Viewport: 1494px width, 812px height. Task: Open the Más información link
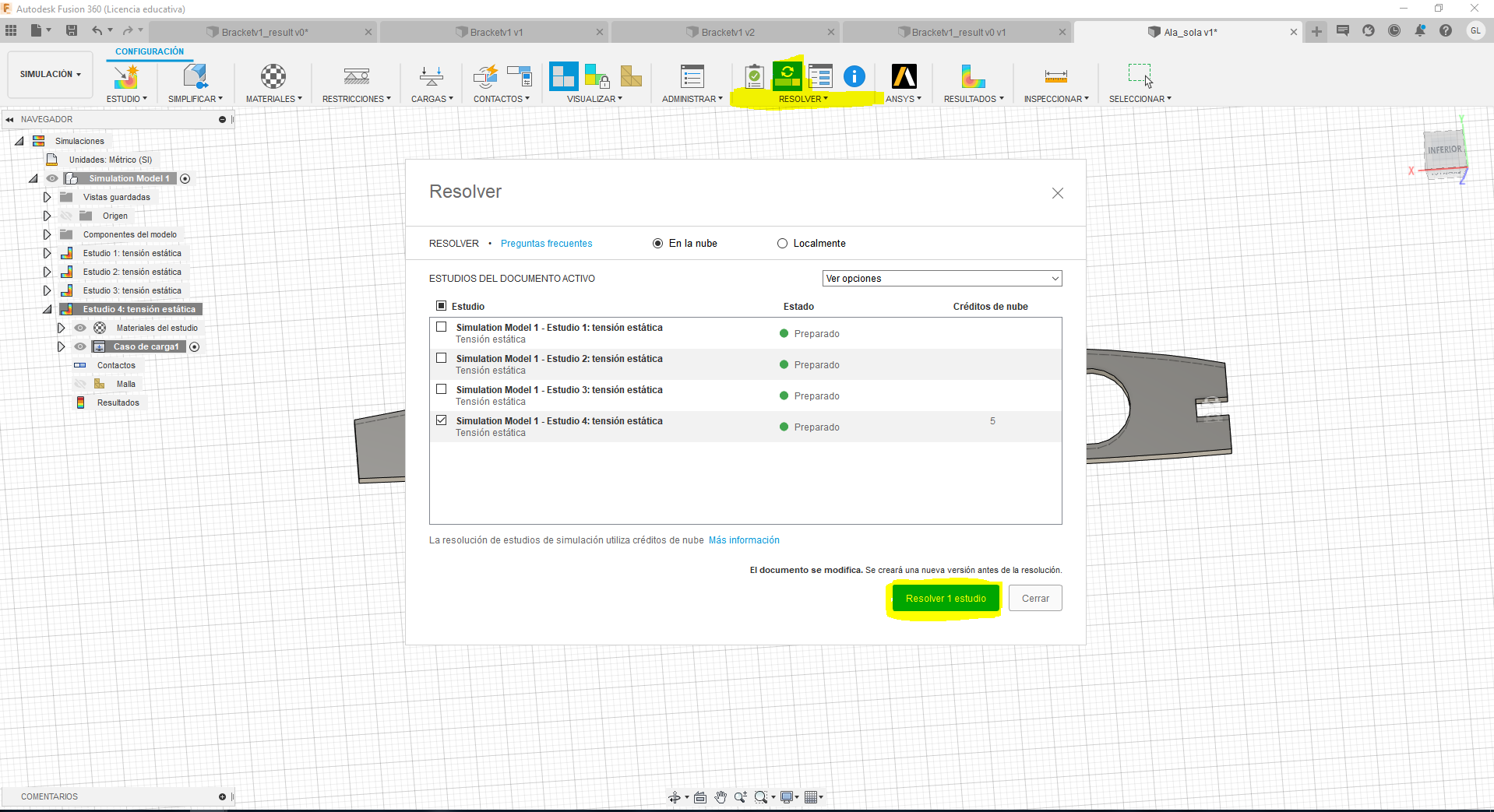coord(744,540)
